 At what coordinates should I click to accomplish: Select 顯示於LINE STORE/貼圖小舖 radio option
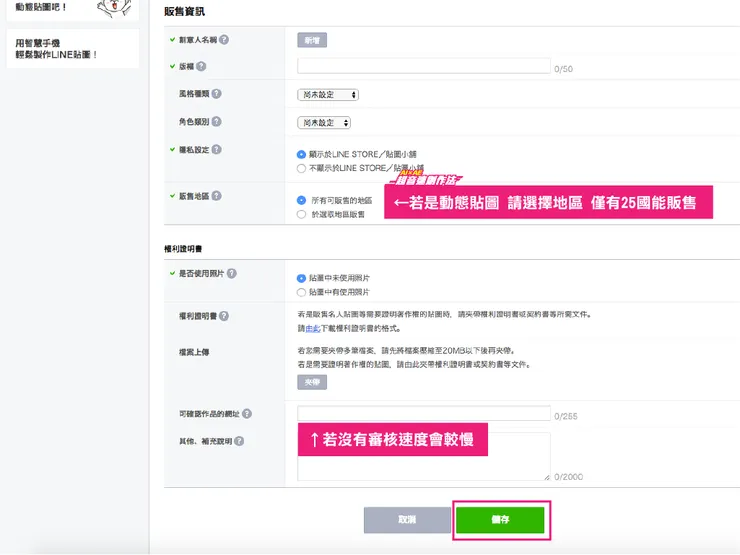pos(302,154)
